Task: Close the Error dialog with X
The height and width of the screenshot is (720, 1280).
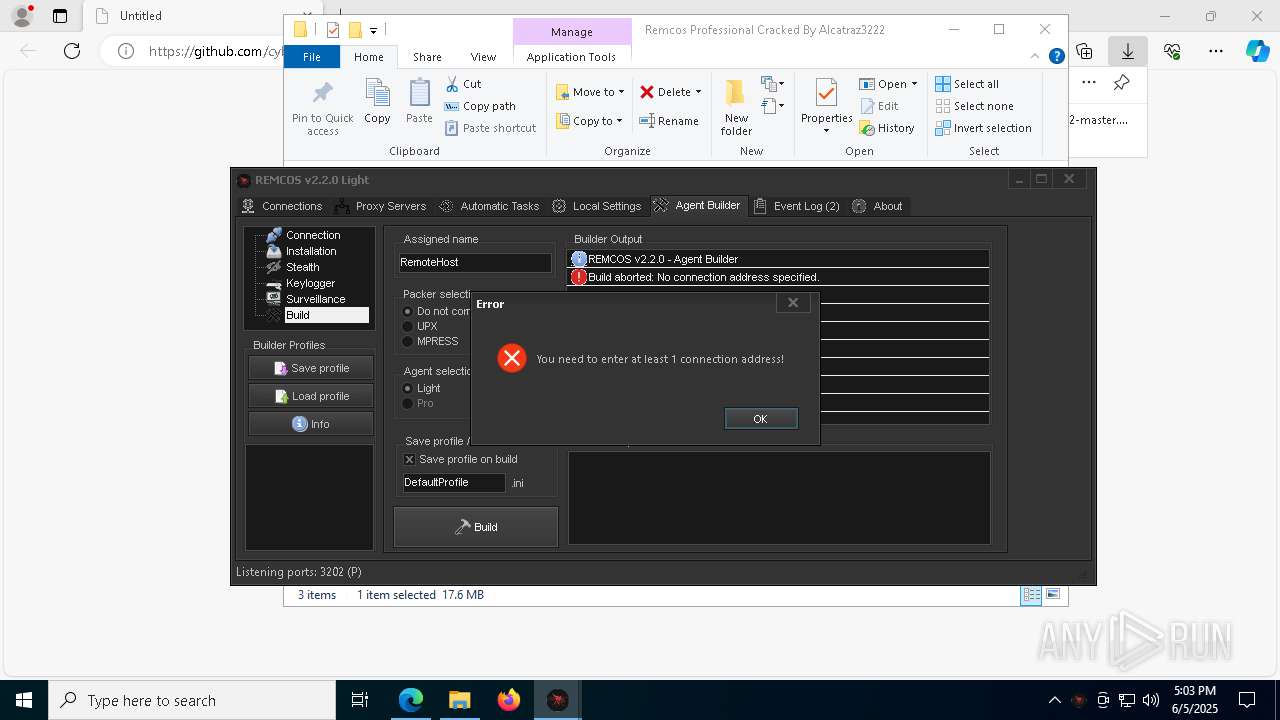Action: tap(793, 302)
